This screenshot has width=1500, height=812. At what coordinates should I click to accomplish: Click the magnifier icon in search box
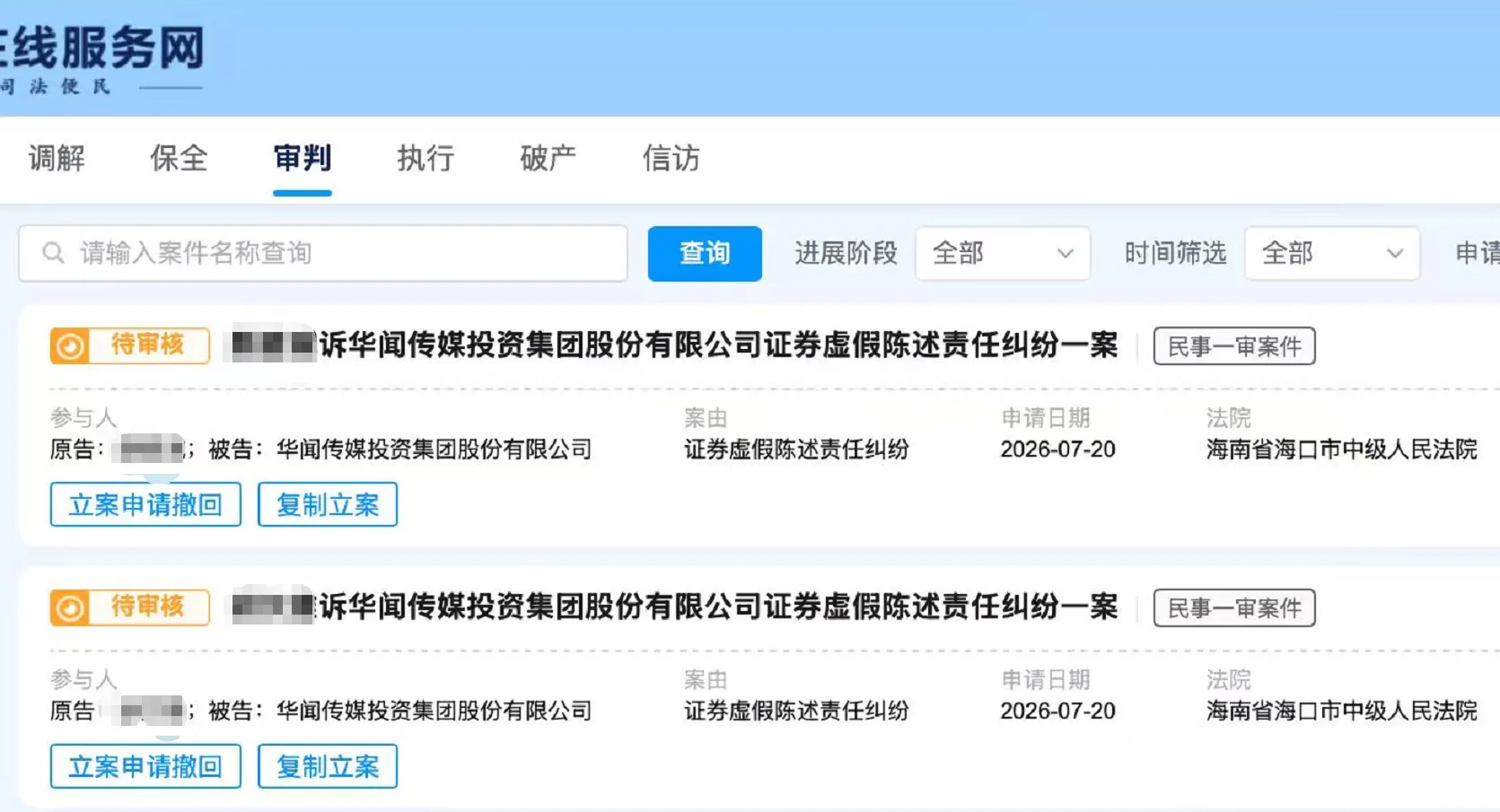53,253
